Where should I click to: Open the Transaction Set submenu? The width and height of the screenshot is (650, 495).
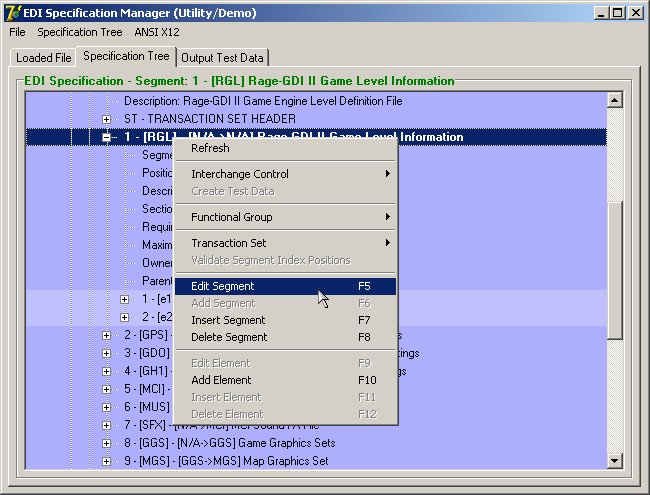pyautogui.click(x=285, y=243)
